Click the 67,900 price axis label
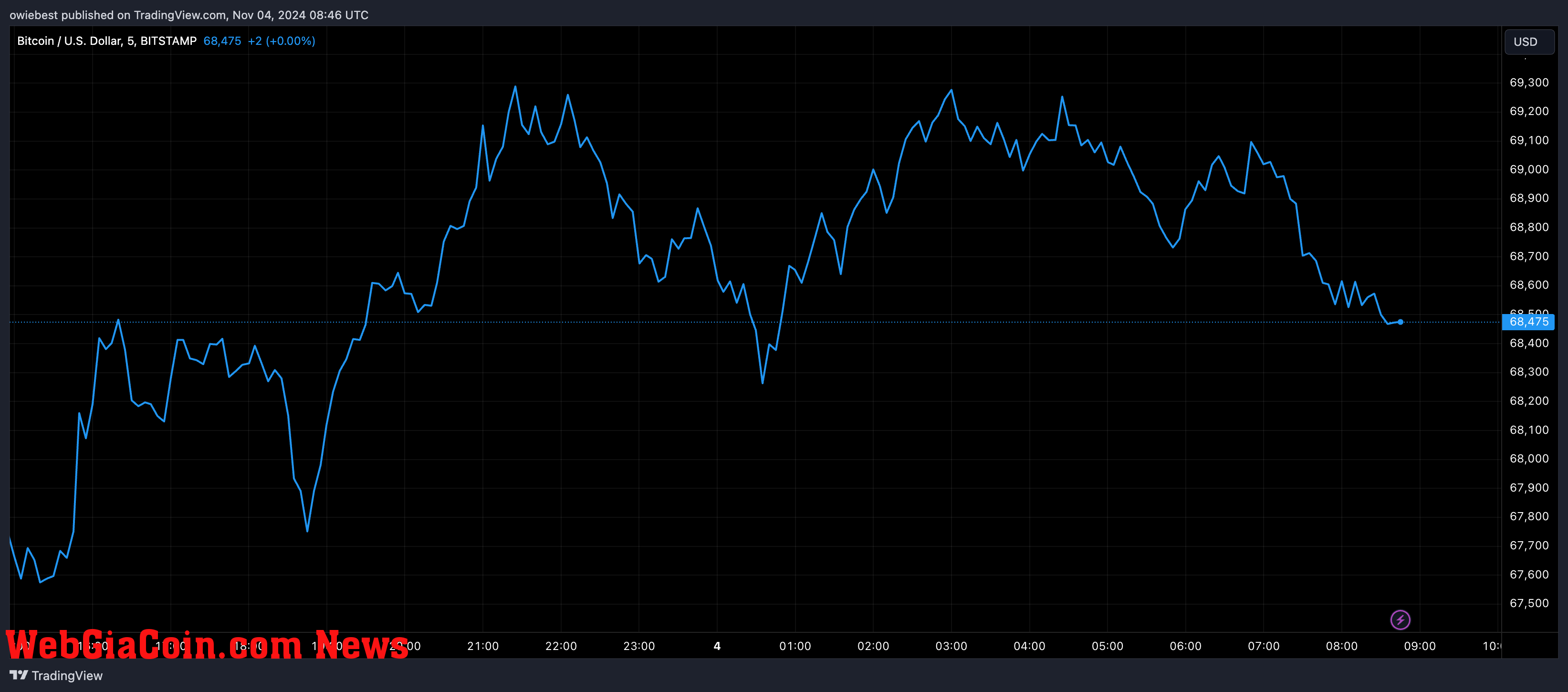This screenshot has width=1568, height=692. coord(1529,488)
